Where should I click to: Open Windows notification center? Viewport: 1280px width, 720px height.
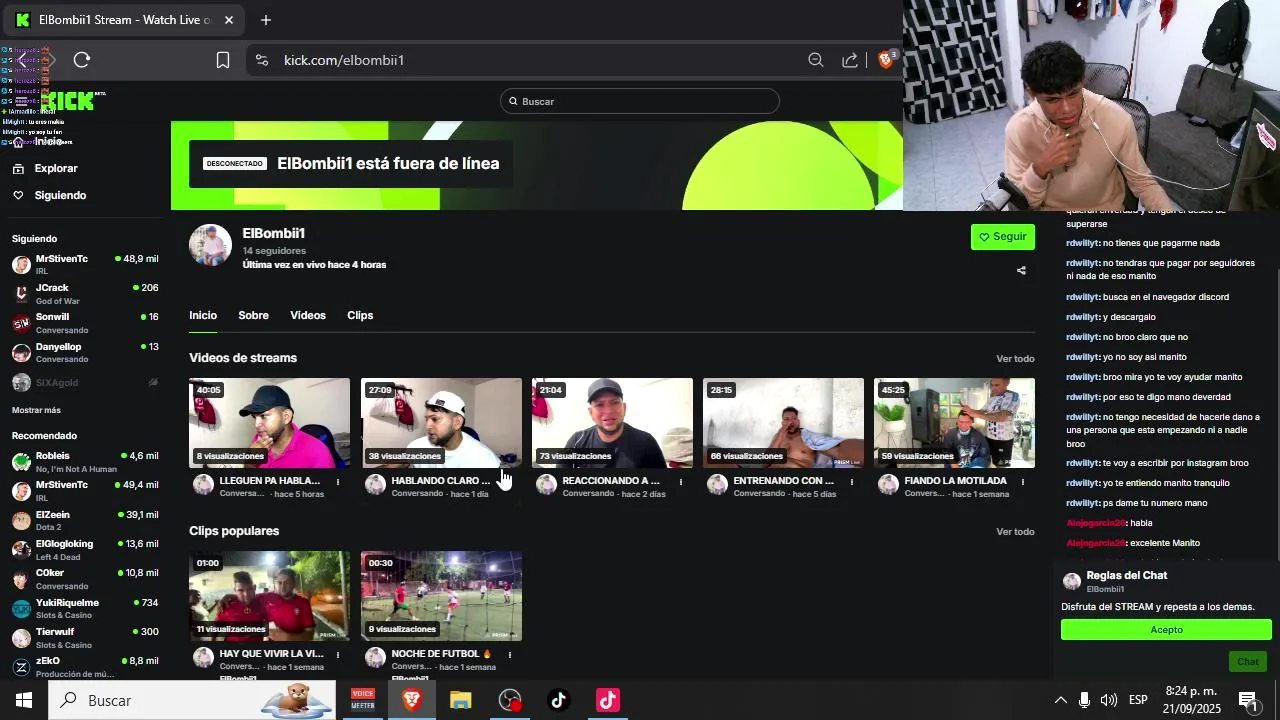coord(1248,700)
